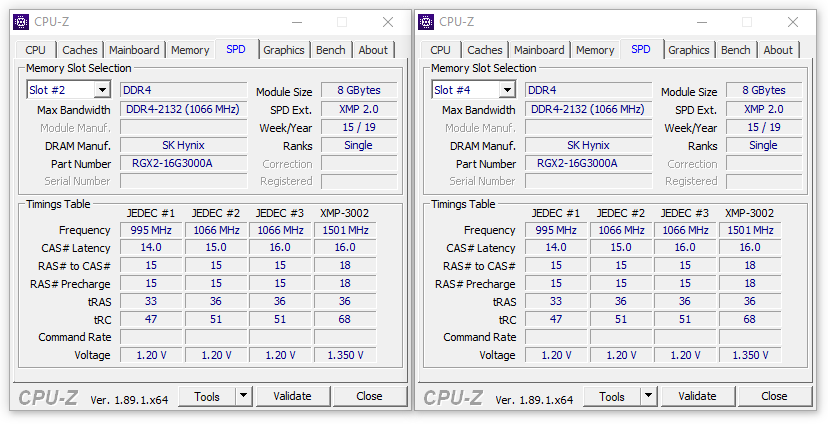Click the XMP 2.0 SPD Ext. field in right window
The width and height of the screenshot is (828, 425).
[764, 109]
